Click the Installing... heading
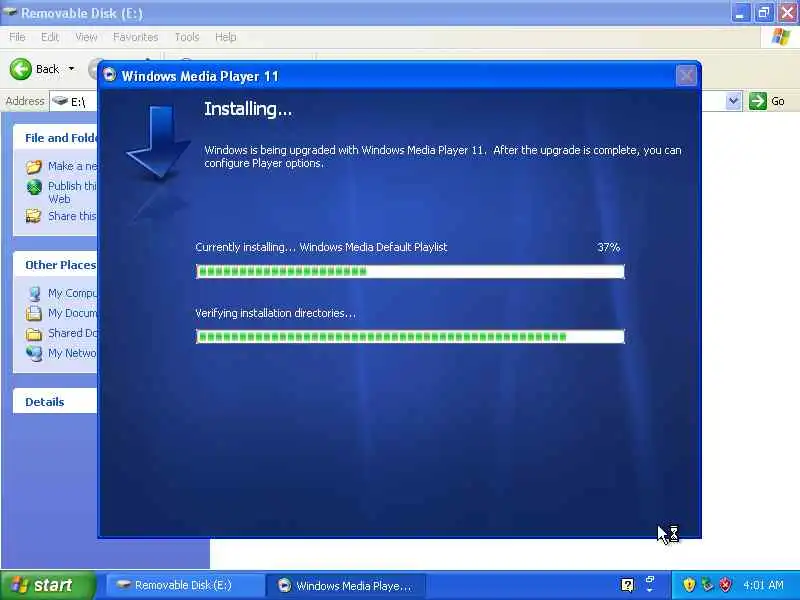This screenshot has height=600, width=800. (x=248, y=109)
